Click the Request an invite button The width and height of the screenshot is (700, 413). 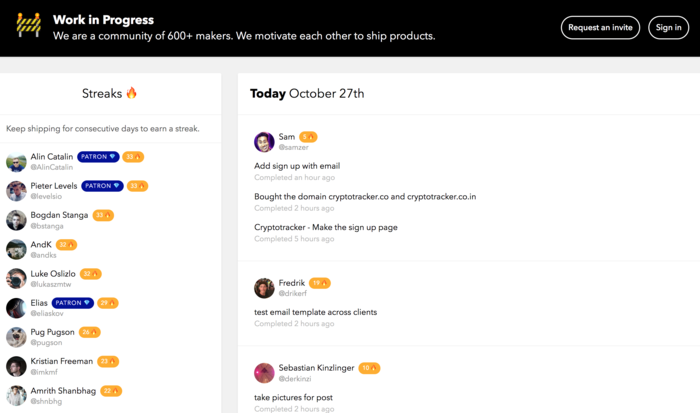point(600,28)
